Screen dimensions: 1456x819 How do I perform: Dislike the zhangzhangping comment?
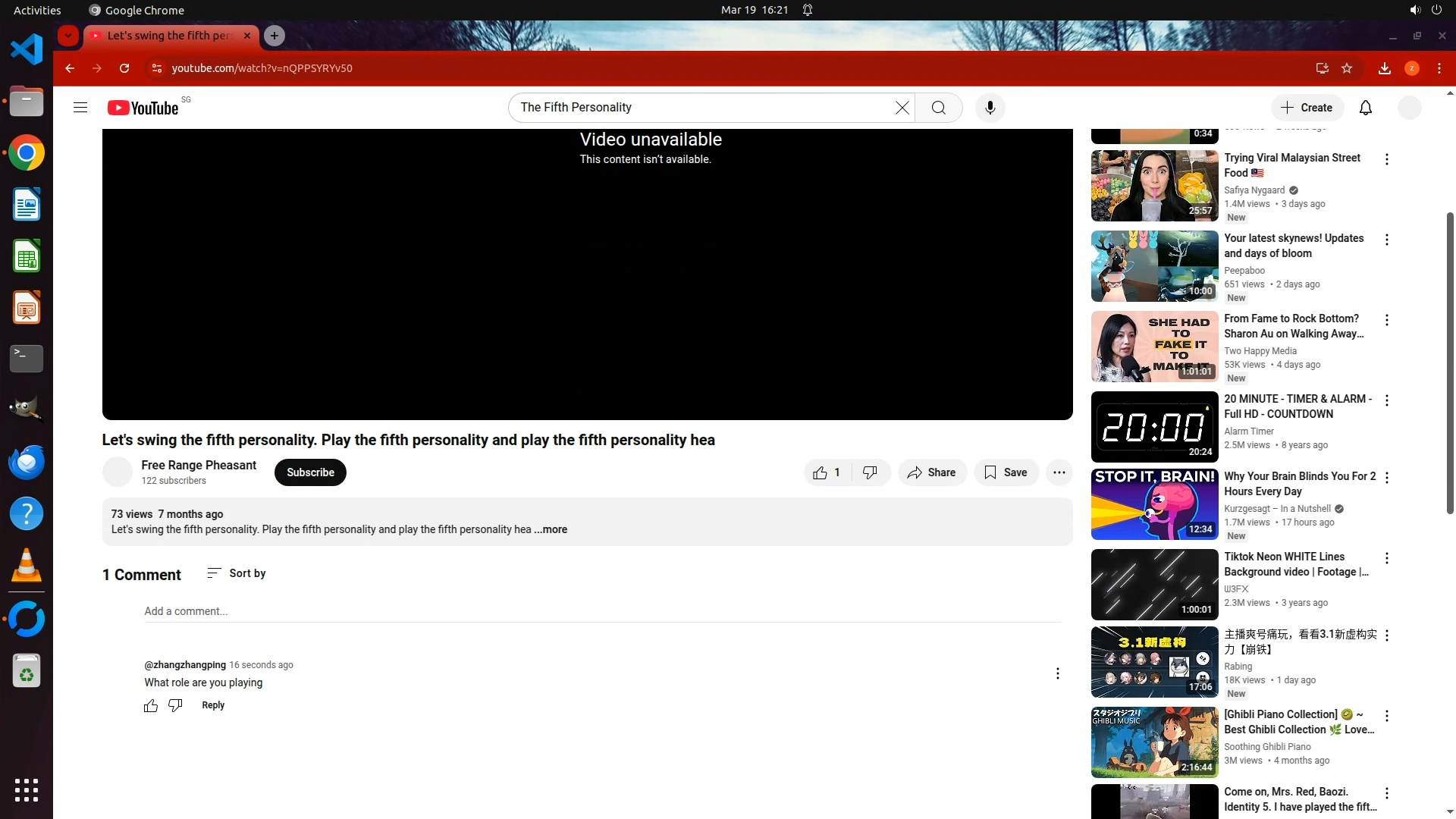(175, 706)
